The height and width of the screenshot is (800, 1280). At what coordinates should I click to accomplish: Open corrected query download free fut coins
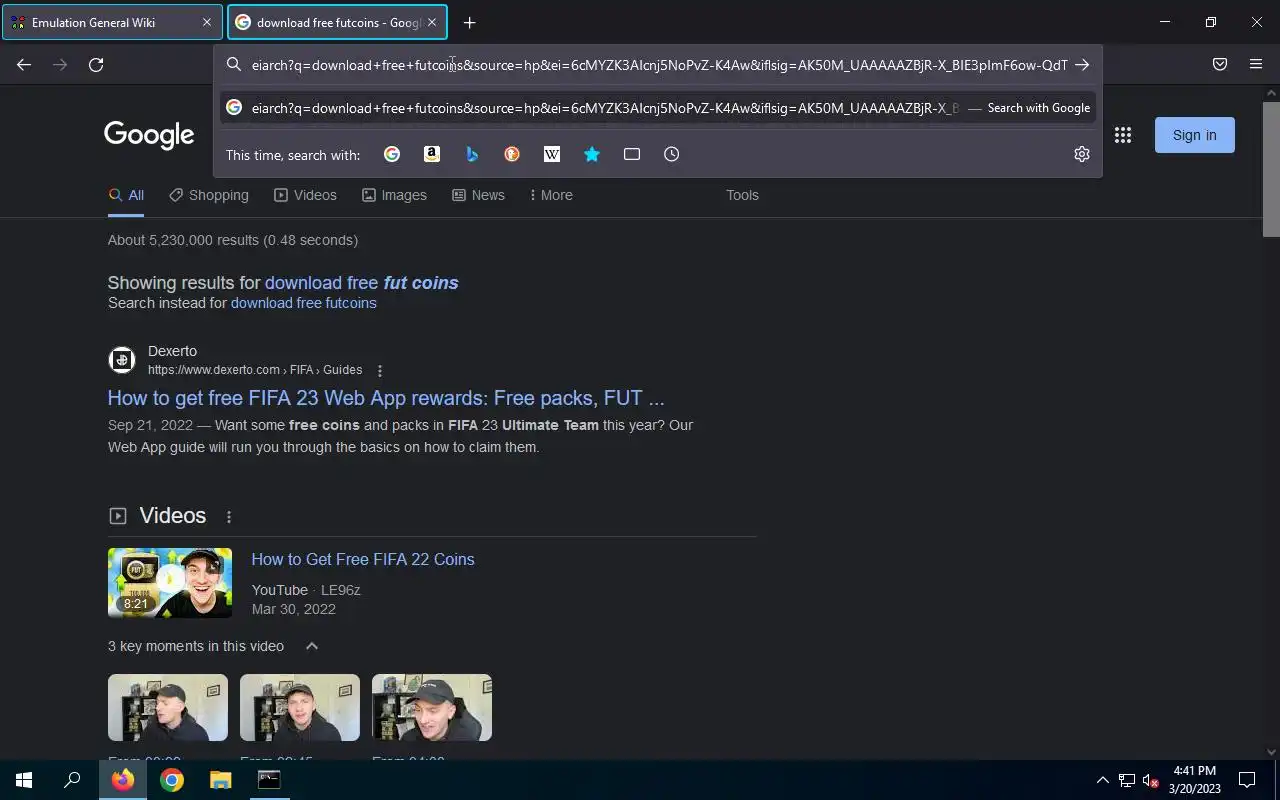tap(362, 283)
